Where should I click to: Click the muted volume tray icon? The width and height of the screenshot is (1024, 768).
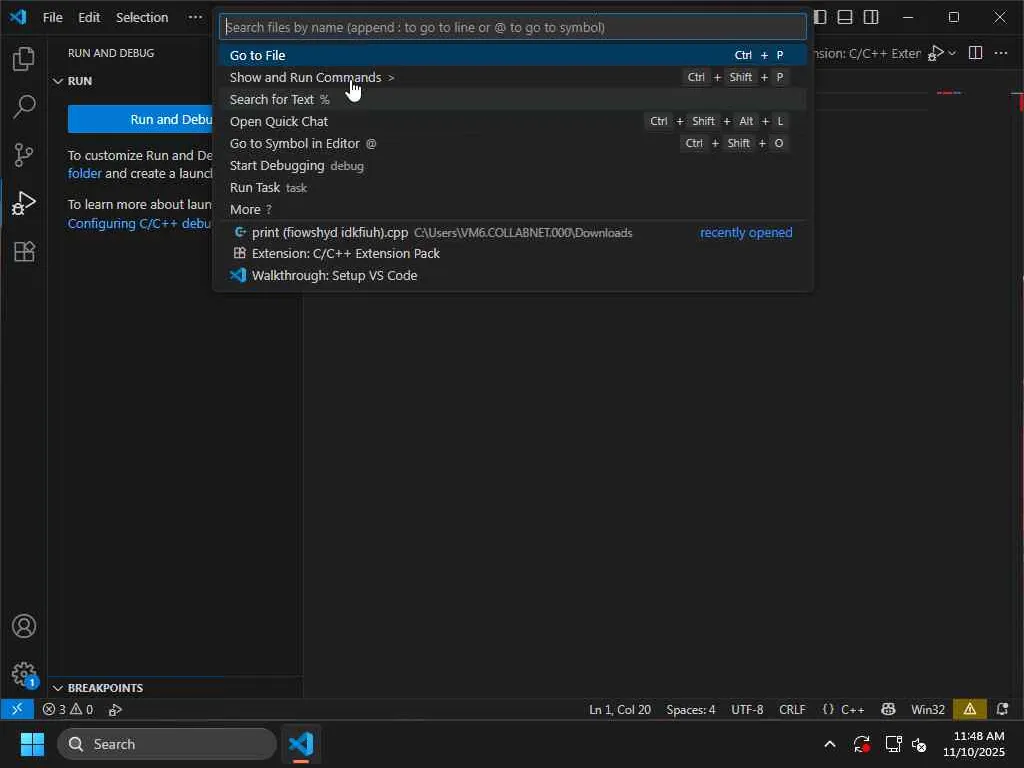[919, 744]
